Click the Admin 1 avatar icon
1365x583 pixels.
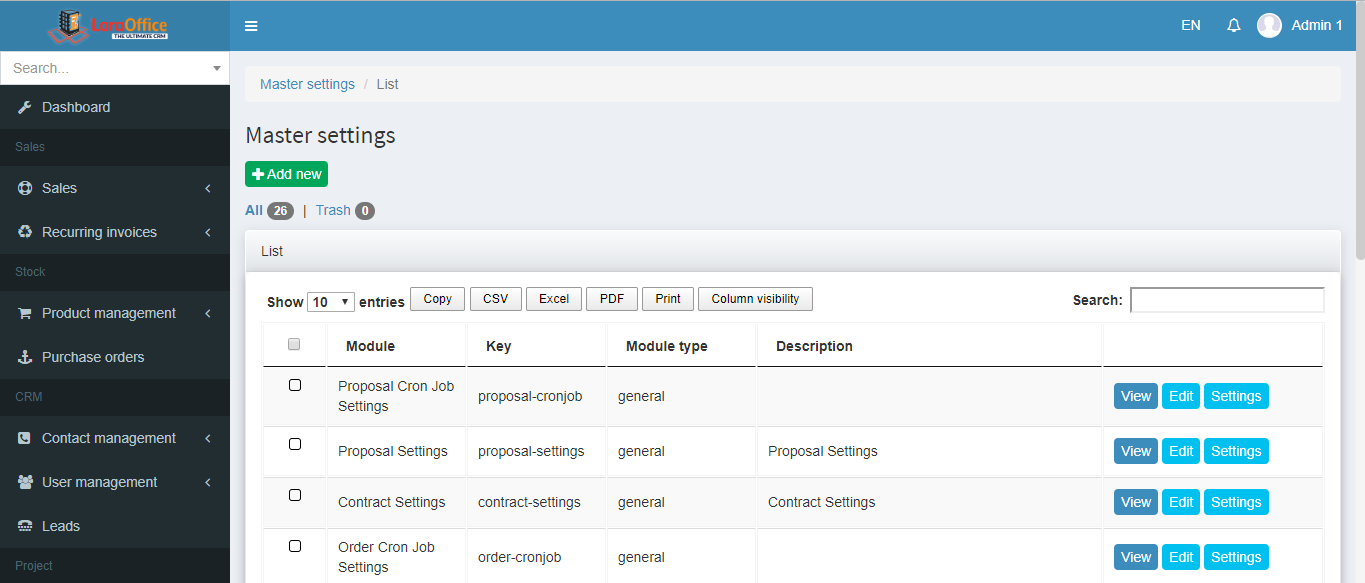pos(1269,26)
